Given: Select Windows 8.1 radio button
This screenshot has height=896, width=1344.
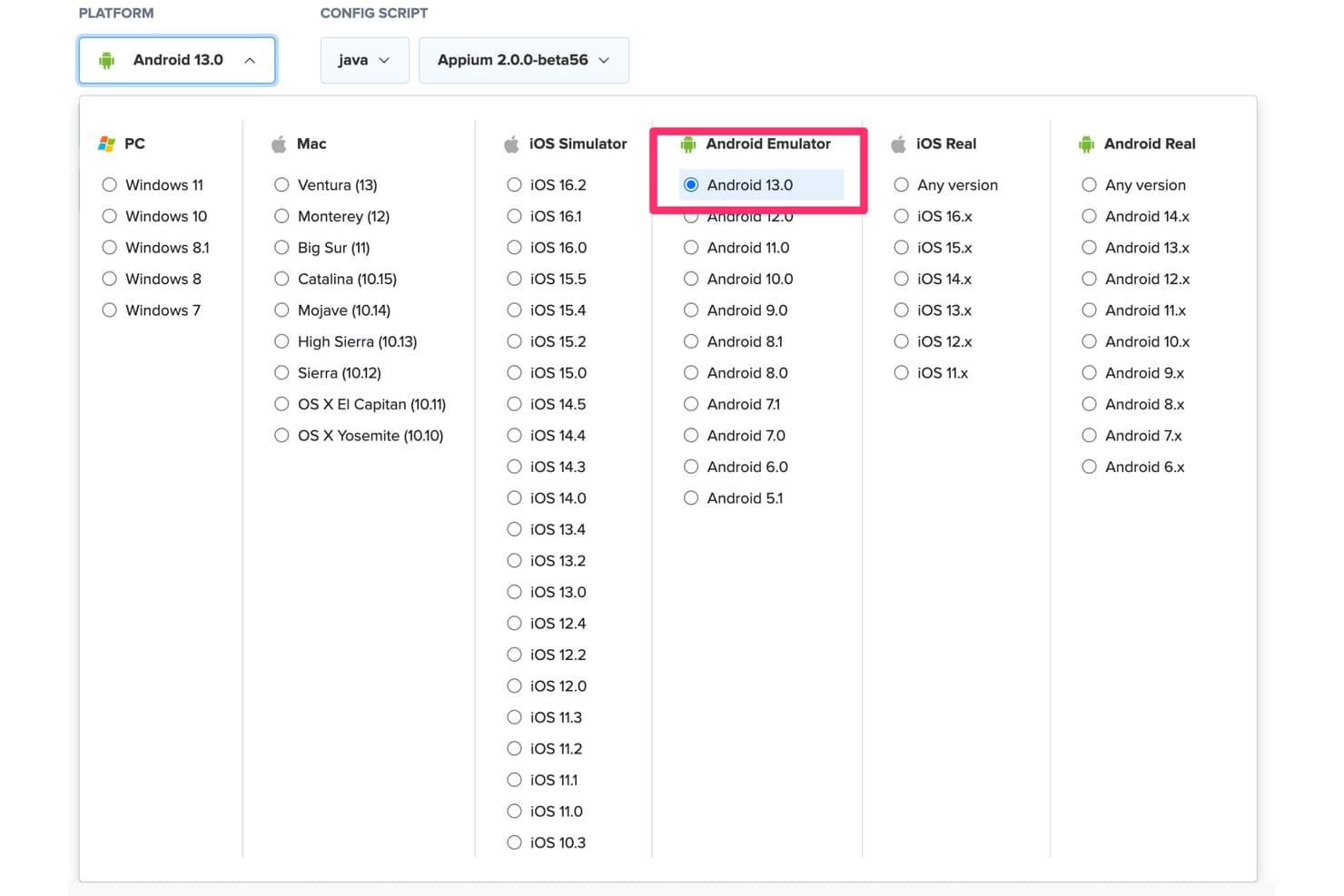Looking at the screenshot, I should [109, 247].
